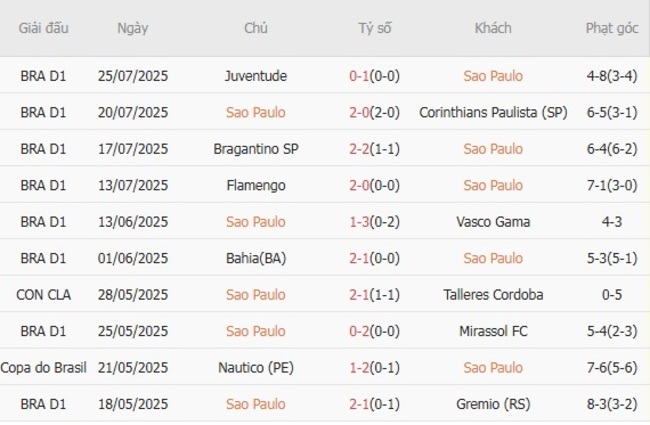Select Bragantino SP team name
The height and width of the screenshot is (425, 650).
256,149
